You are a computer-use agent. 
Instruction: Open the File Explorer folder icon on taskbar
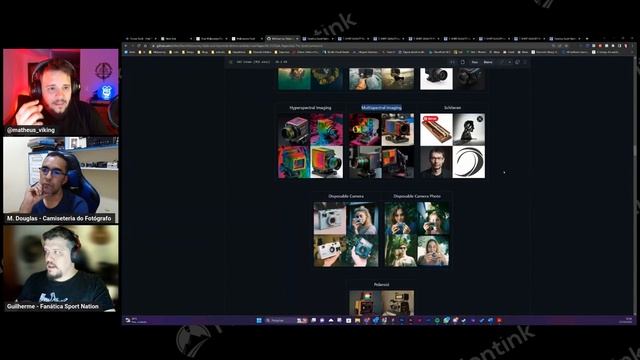pyautogui.click(x=358, y=321)
